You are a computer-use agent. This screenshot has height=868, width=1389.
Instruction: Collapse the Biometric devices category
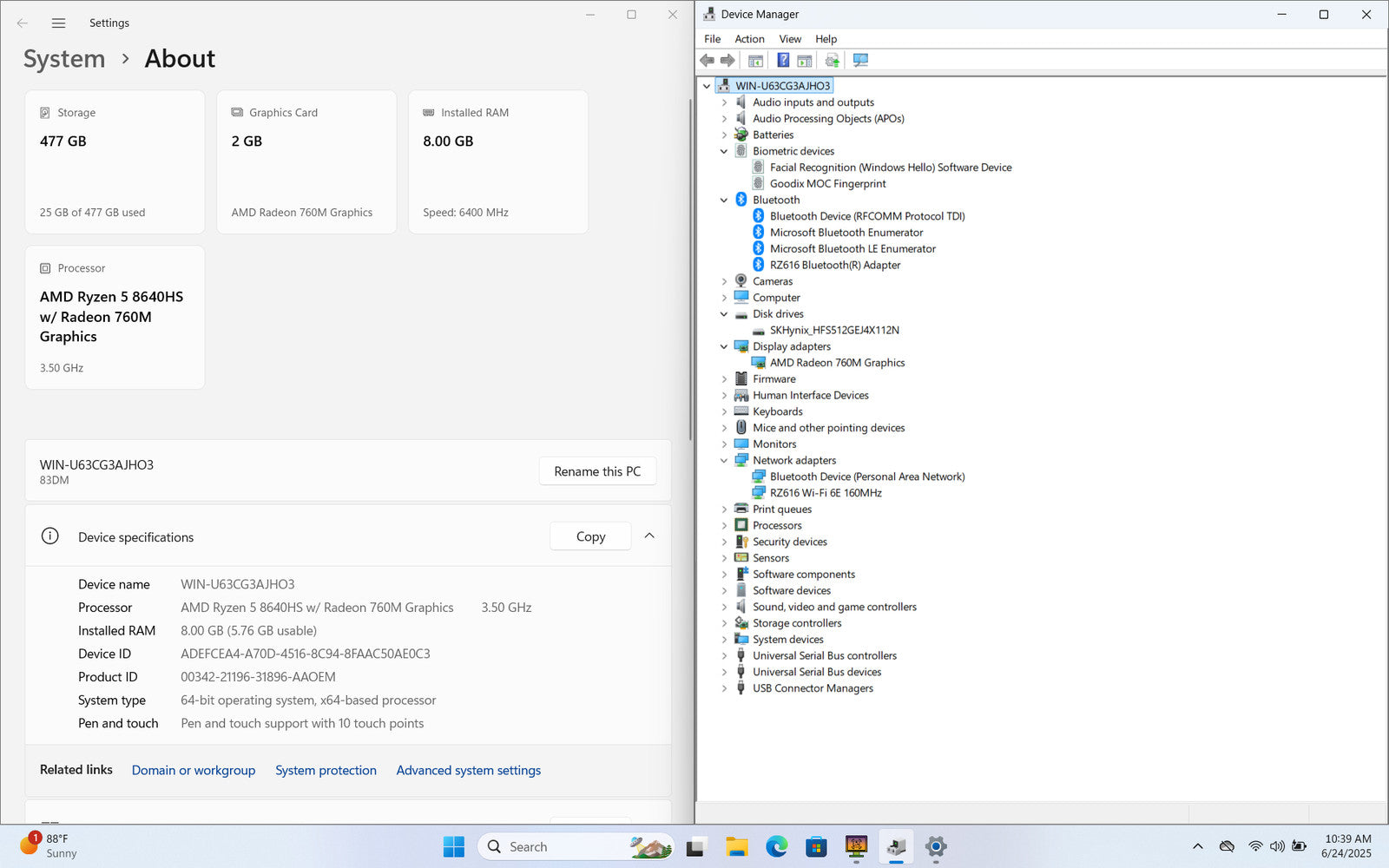coord(724,151)
